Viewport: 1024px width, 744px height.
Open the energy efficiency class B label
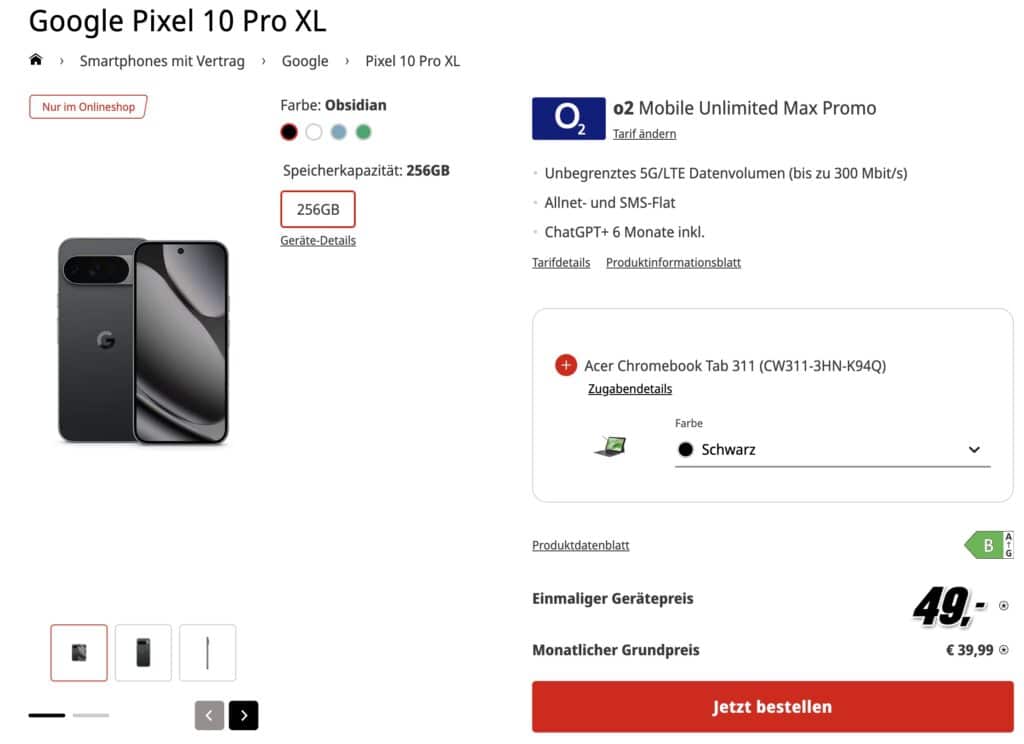click(989, 545)
